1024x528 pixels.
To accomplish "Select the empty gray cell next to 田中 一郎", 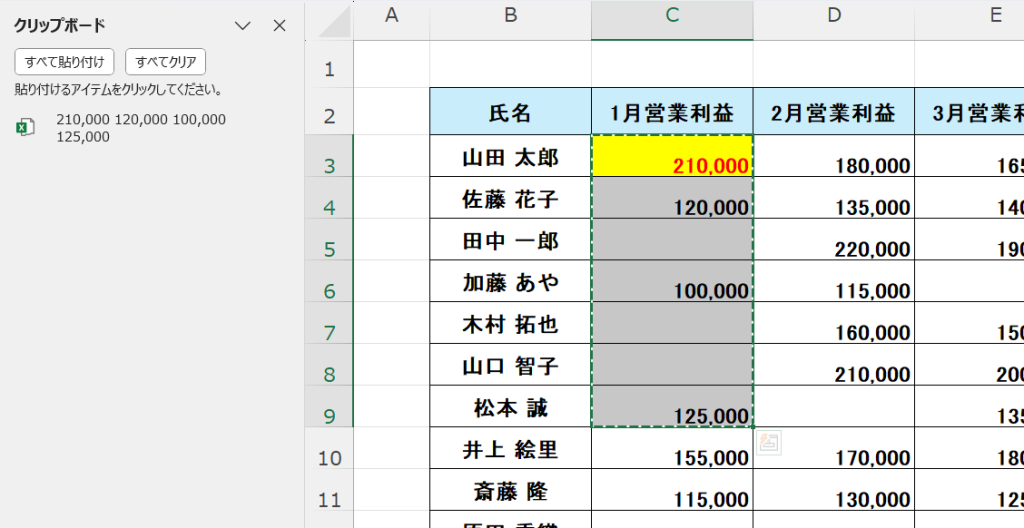I will pyautogui.click(x=672, y=241).
